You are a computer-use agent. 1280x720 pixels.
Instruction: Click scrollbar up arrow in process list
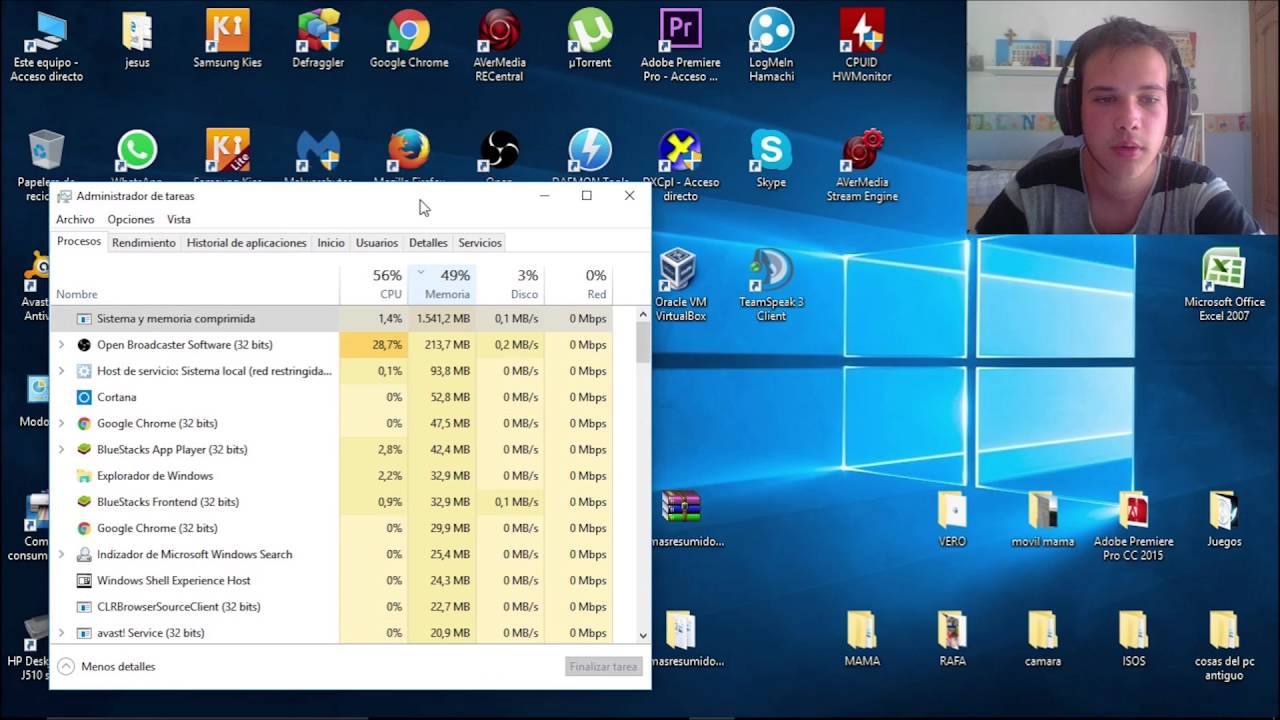click(642, 315)
